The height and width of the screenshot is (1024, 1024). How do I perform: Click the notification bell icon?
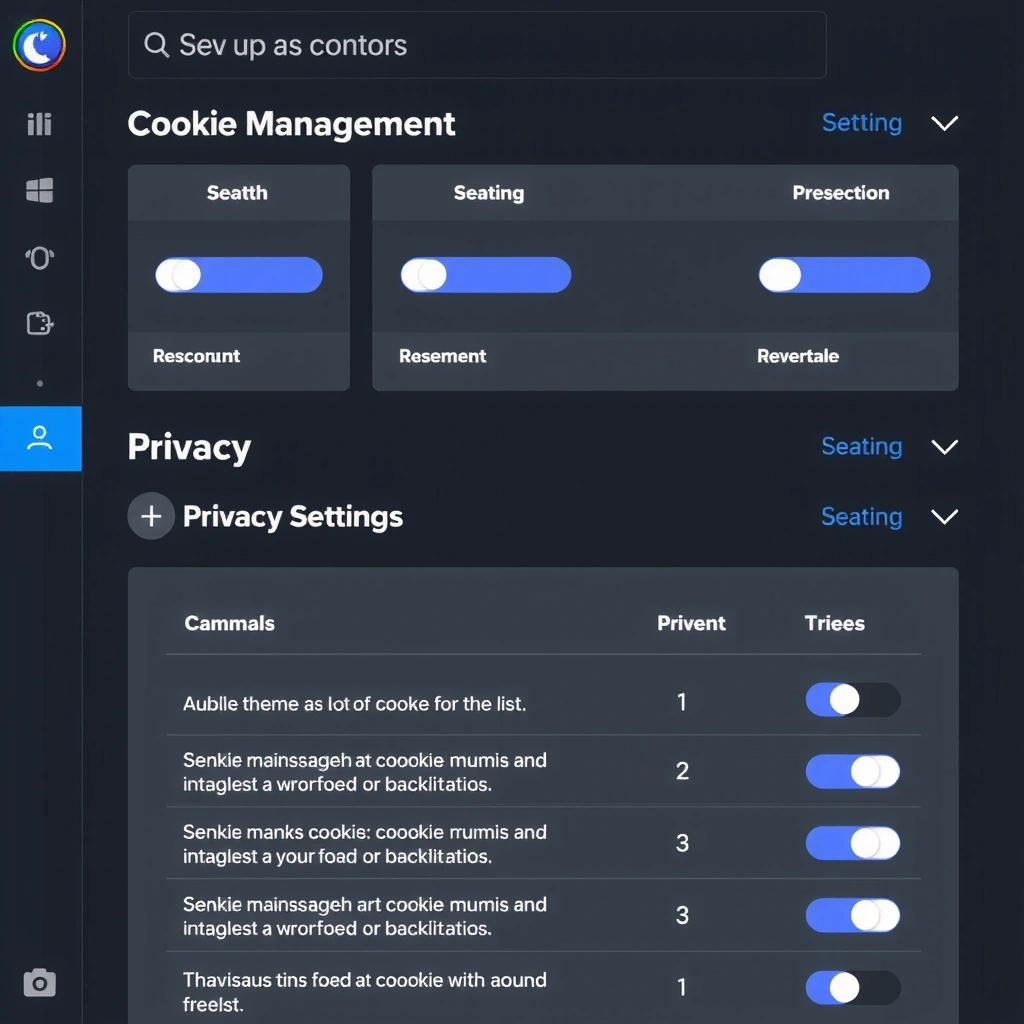(x=38, y=258)
